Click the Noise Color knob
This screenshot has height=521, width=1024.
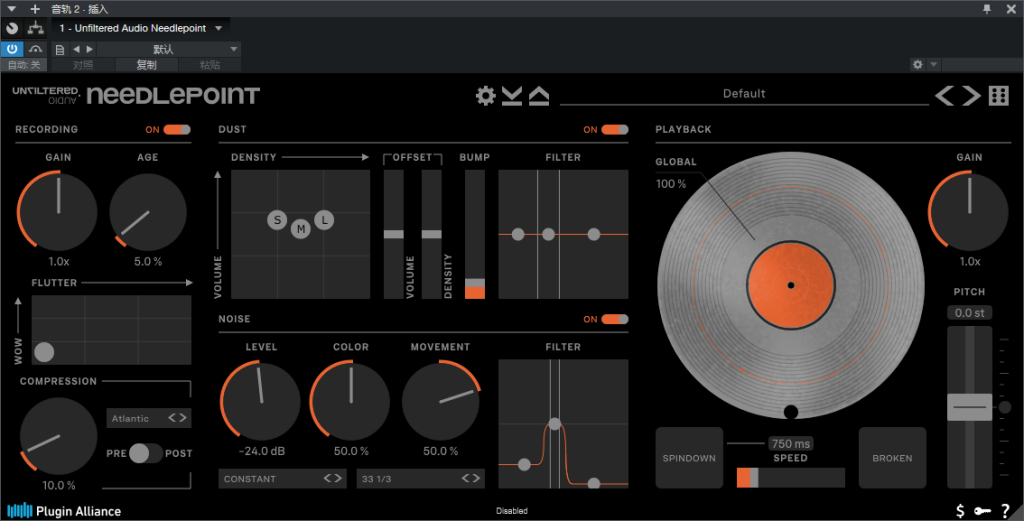pyautogui.click(x=351, y=401)
